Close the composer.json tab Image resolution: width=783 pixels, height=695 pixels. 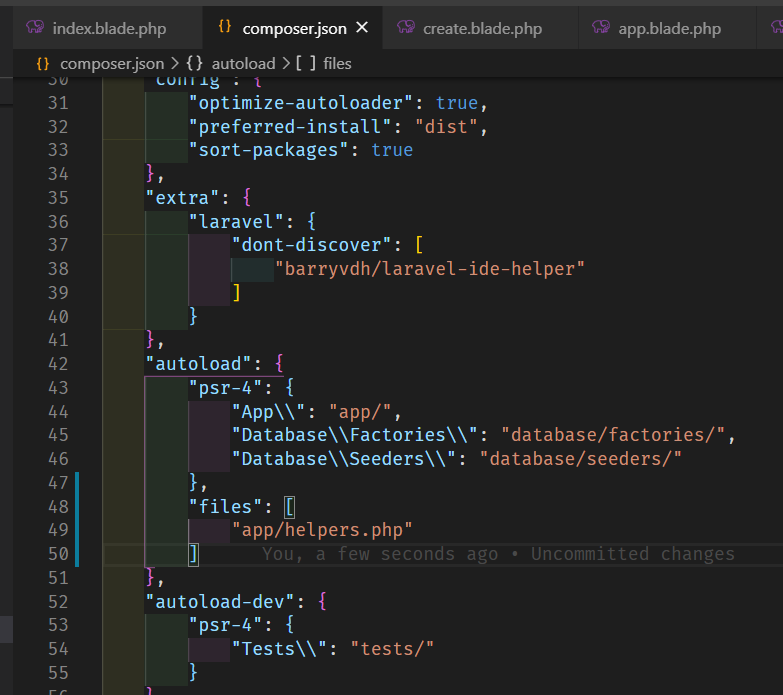click(362, 27)
